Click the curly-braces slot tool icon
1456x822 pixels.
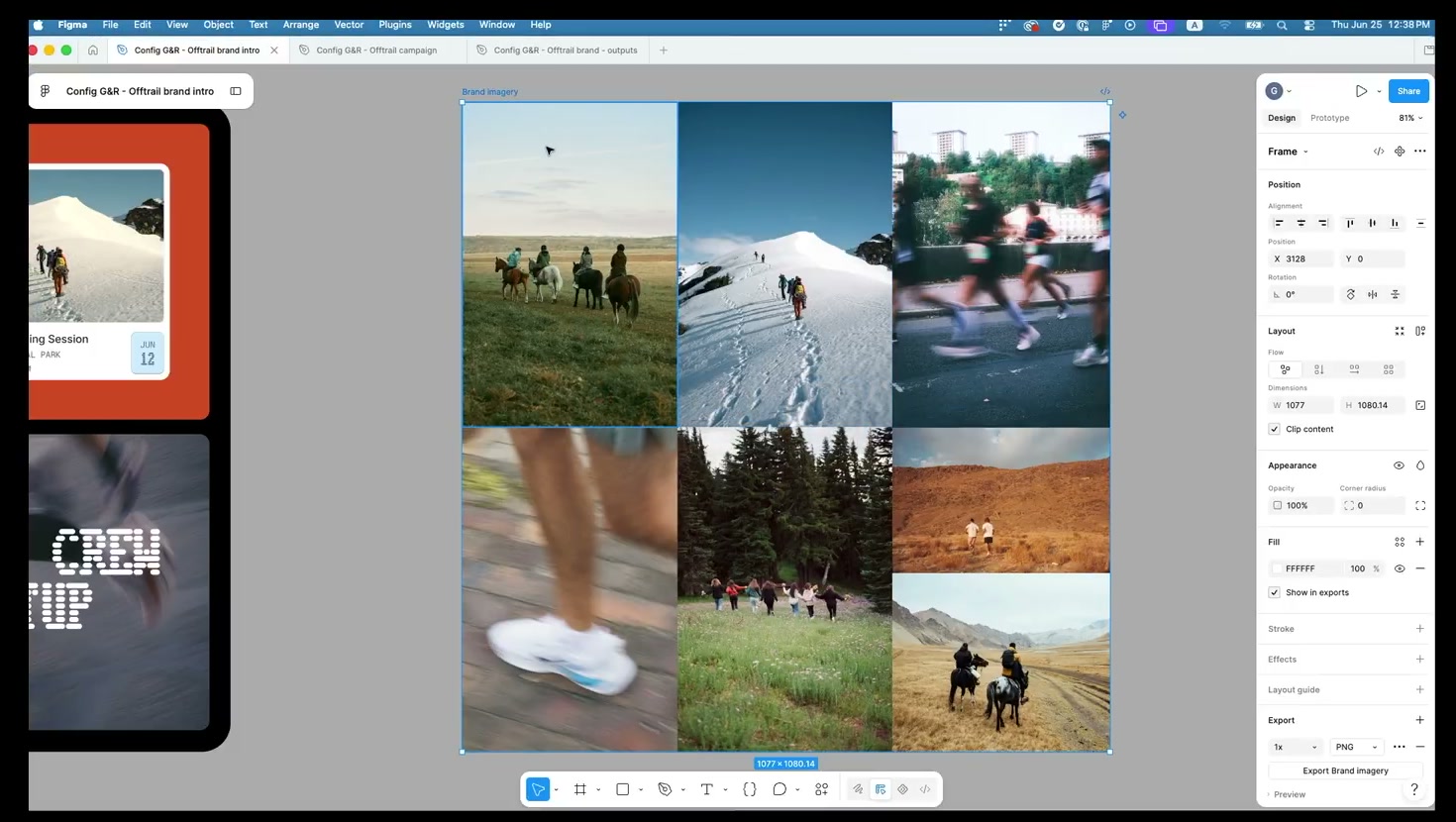(x=750, y=789)
